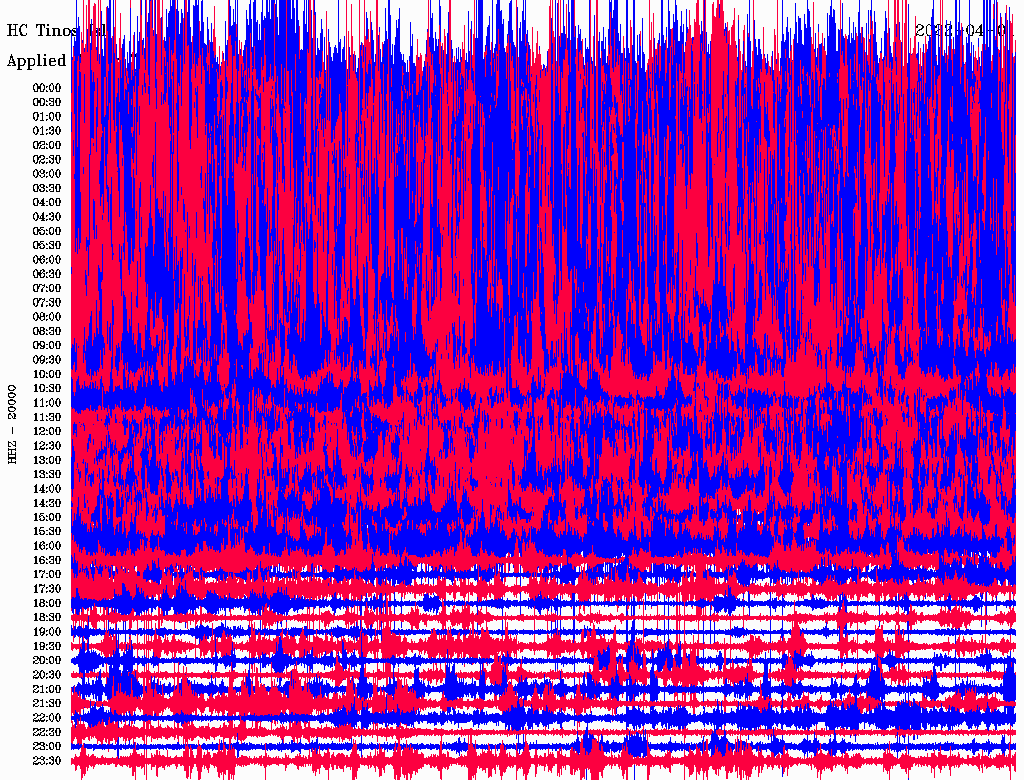Select the 01:30 time label
The width and height of the screenshot is (1024, 780).
pyautogui.click(x=47, y=131)
